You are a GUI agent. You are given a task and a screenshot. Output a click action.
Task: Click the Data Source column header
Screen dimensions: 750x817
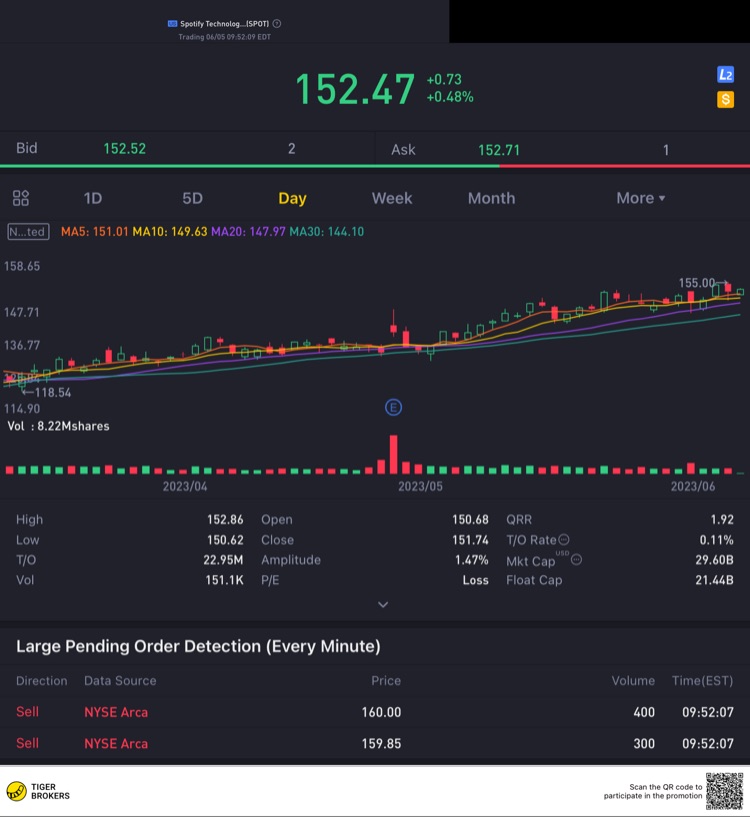coord(120,680)
